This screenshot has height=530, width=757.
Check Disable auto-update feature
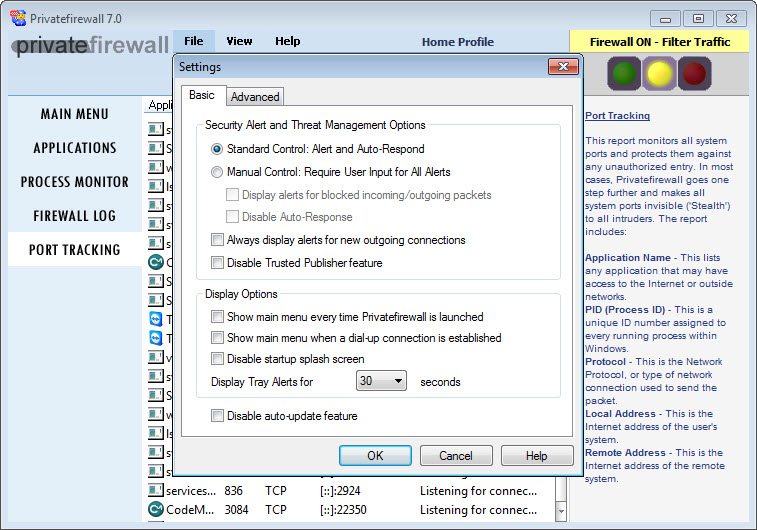[x=217, y=416]
